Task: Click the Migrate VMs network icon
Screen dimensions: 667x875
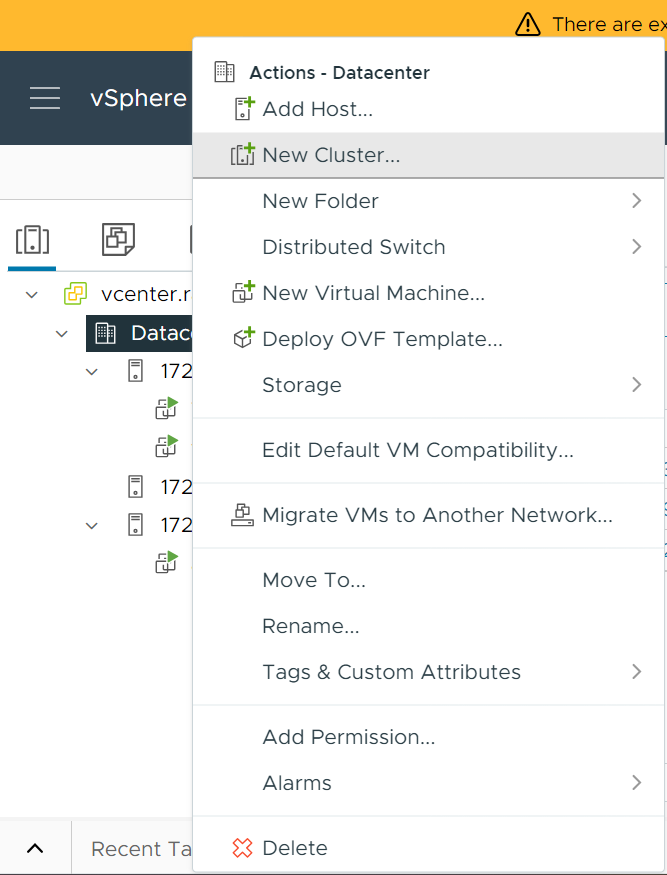Action: pos(243,515)
